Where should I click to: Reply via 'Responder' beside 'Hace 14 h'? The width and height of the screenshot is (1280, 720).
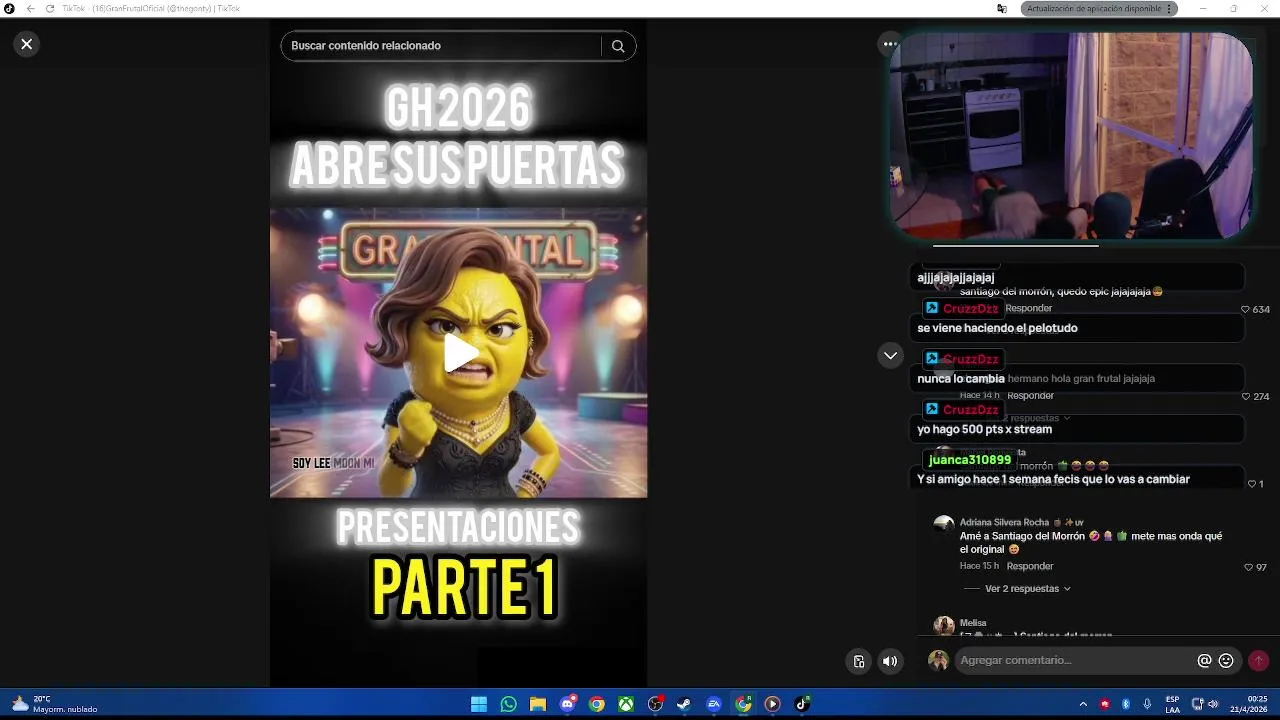[x=1030, y=396]
